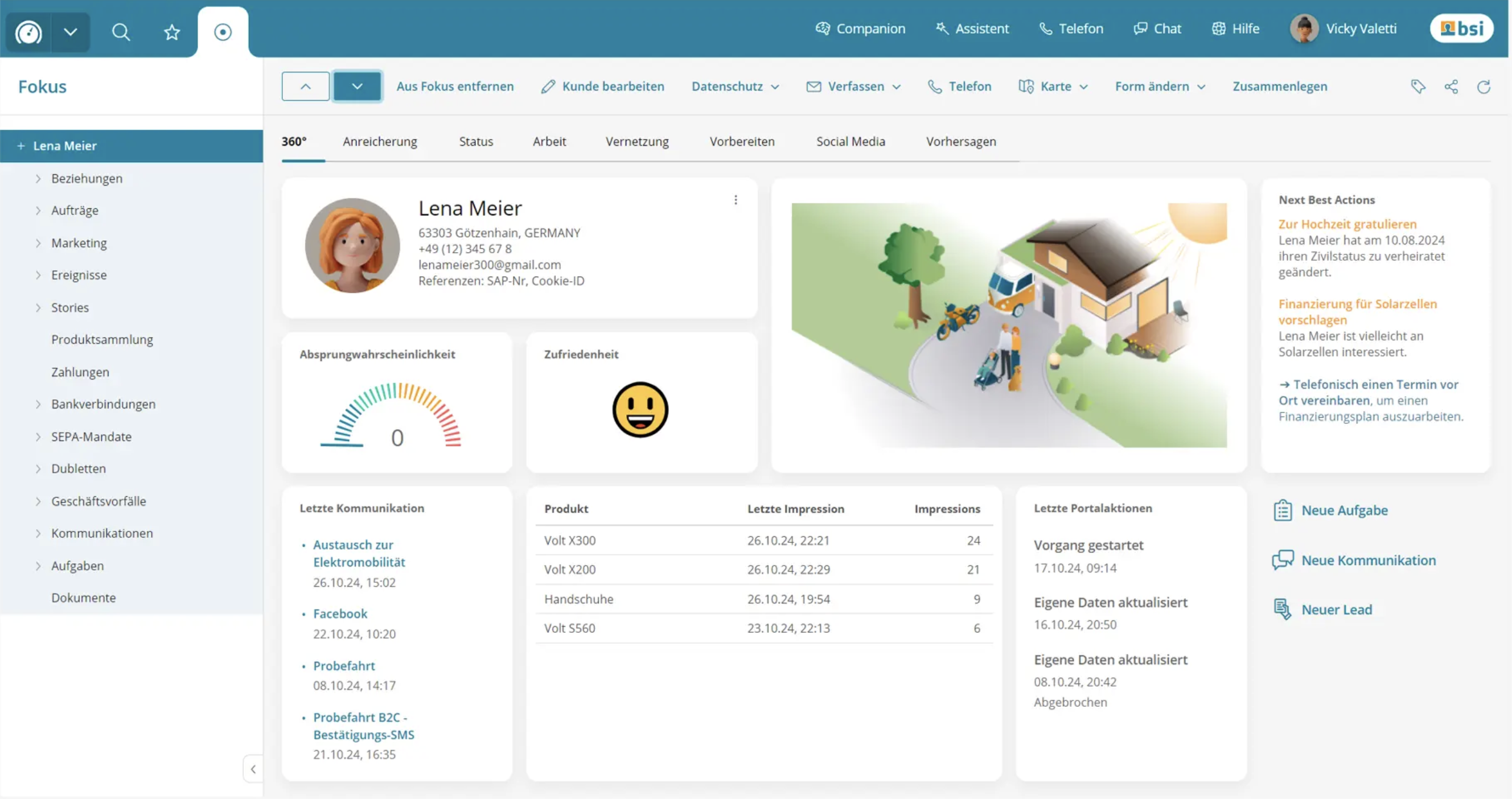This screenshot has width=1512, height=799.
Task: Open the Companion feature in the top bar
Action: [x=861, y=28]
